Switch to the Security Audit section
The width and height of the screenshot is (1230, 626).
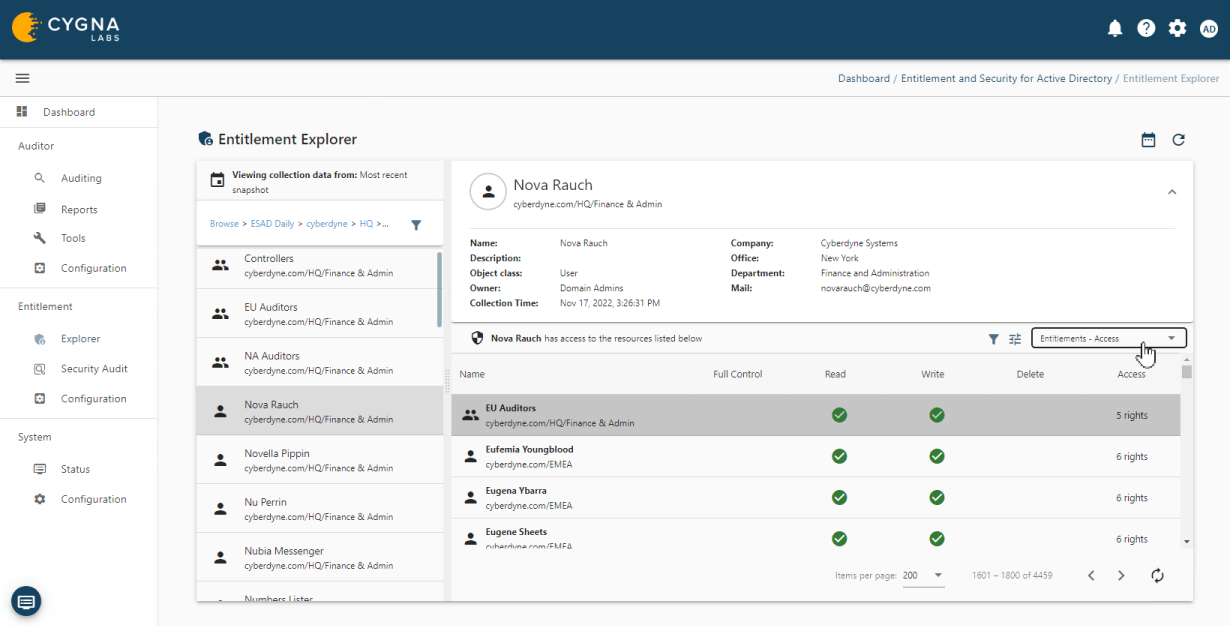tap(95, 368)
